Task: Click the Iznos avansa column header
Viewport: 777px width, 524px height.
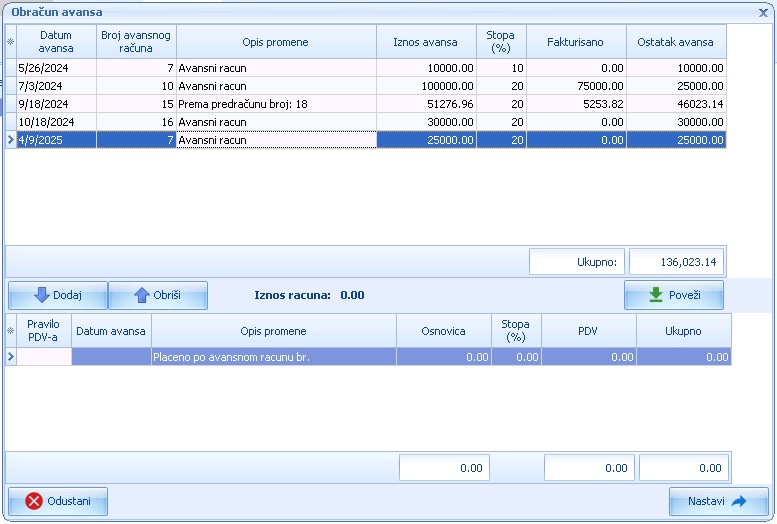Action: click(426, 42)
